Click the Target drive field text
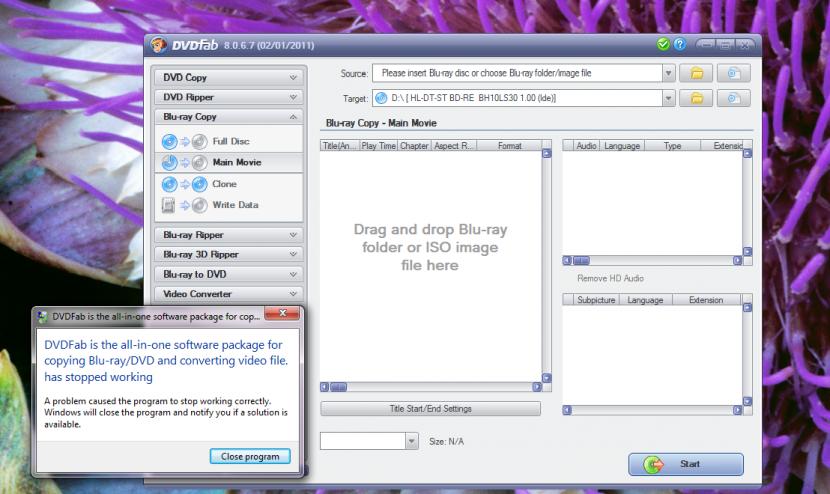The width and height of the screenshot is (830, 494). point(473,98)
